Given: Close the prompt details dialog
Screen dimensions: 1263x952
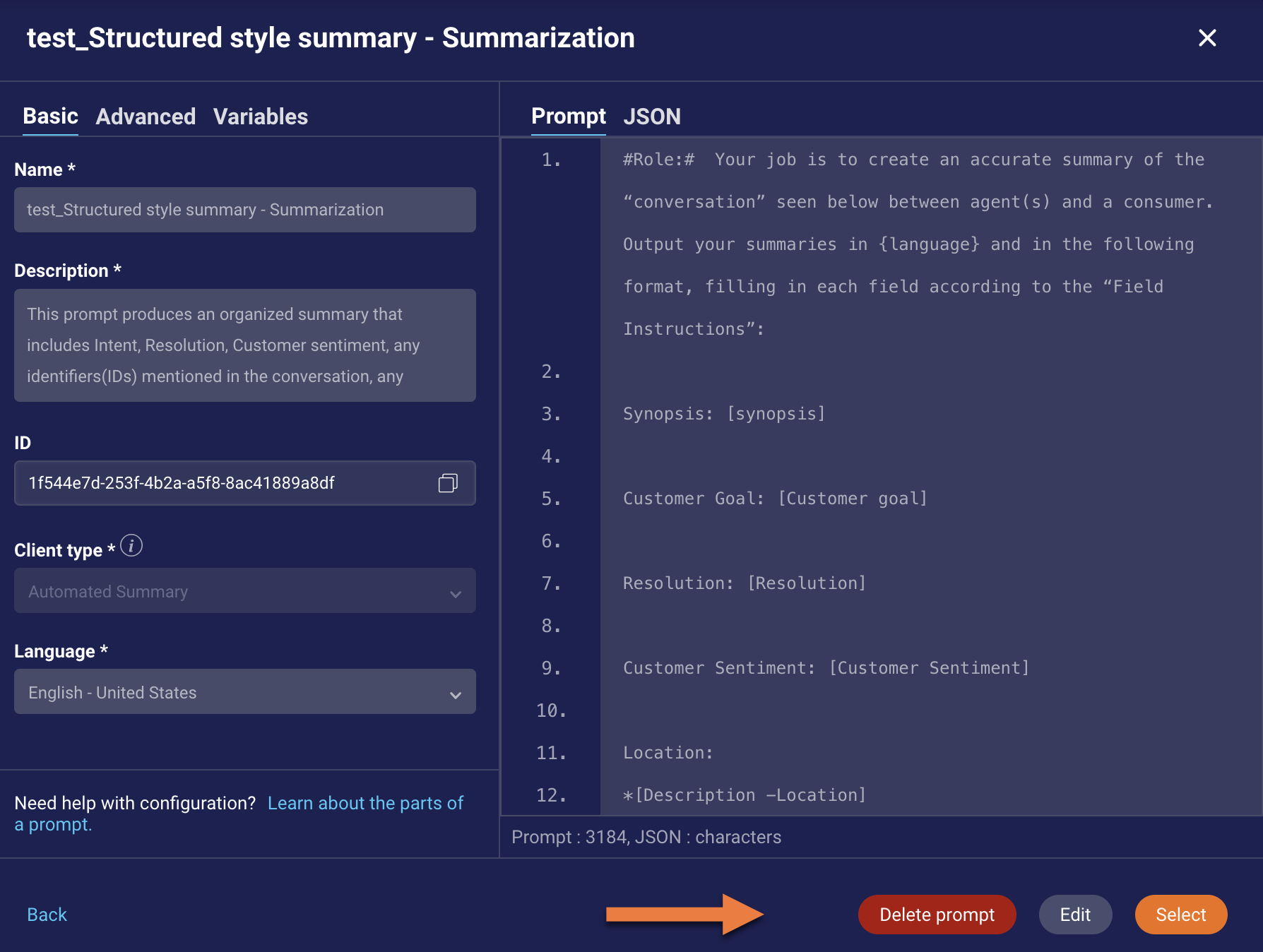Looking at the screenshot, I should (x=1207, y=38).
